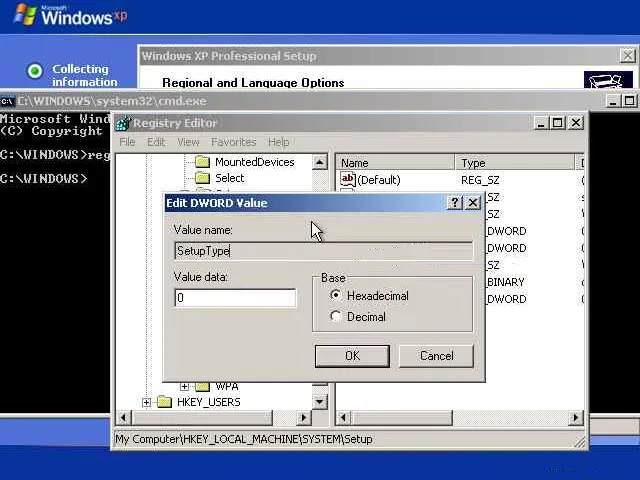Close the Edit DWORD Value dialog
The height and width of the screenshot is (480, 640).
tap(473, 202)
